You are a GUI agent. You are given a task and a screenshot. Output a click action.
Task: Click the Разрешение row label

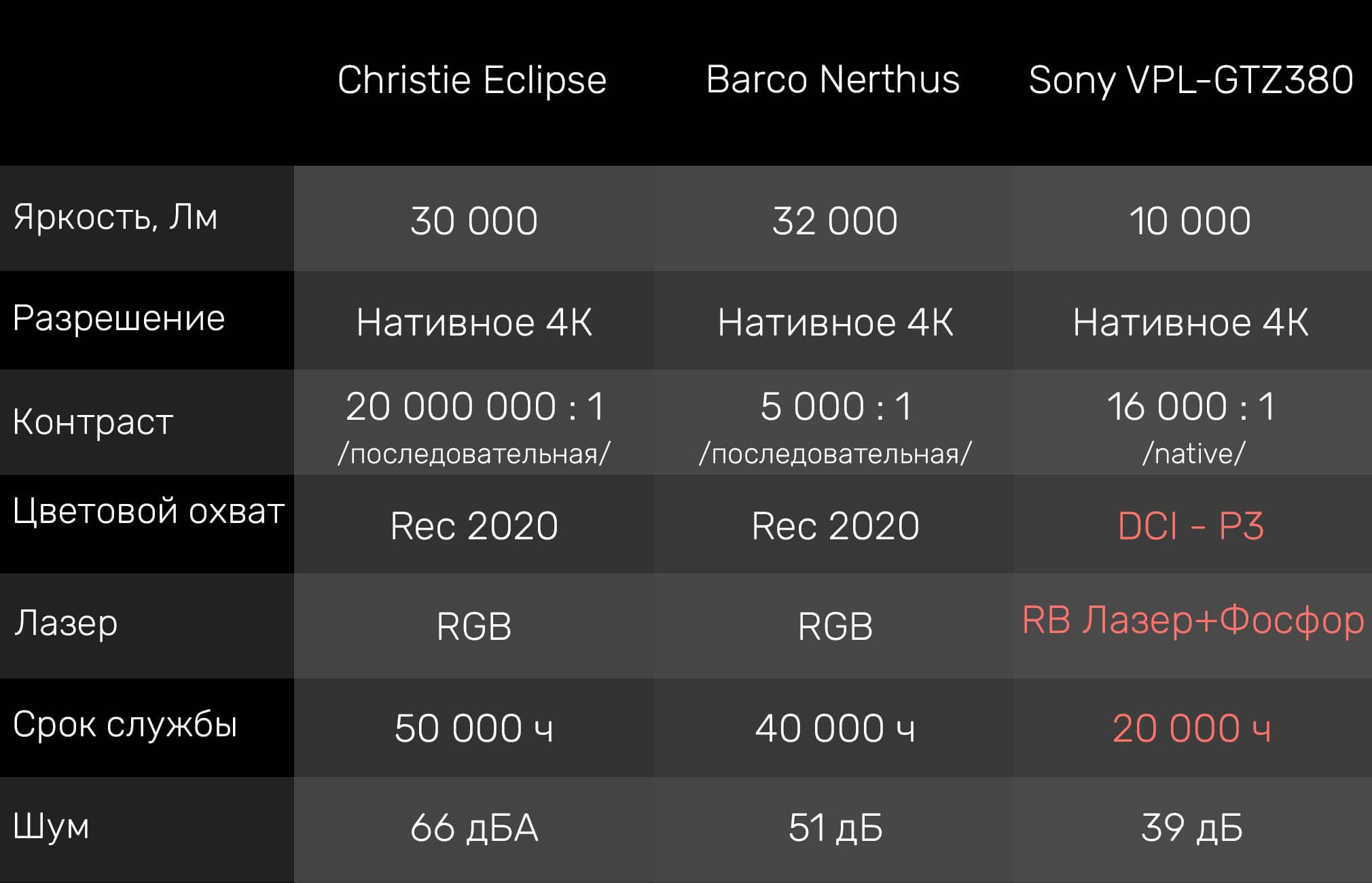(x=119, y=318)
